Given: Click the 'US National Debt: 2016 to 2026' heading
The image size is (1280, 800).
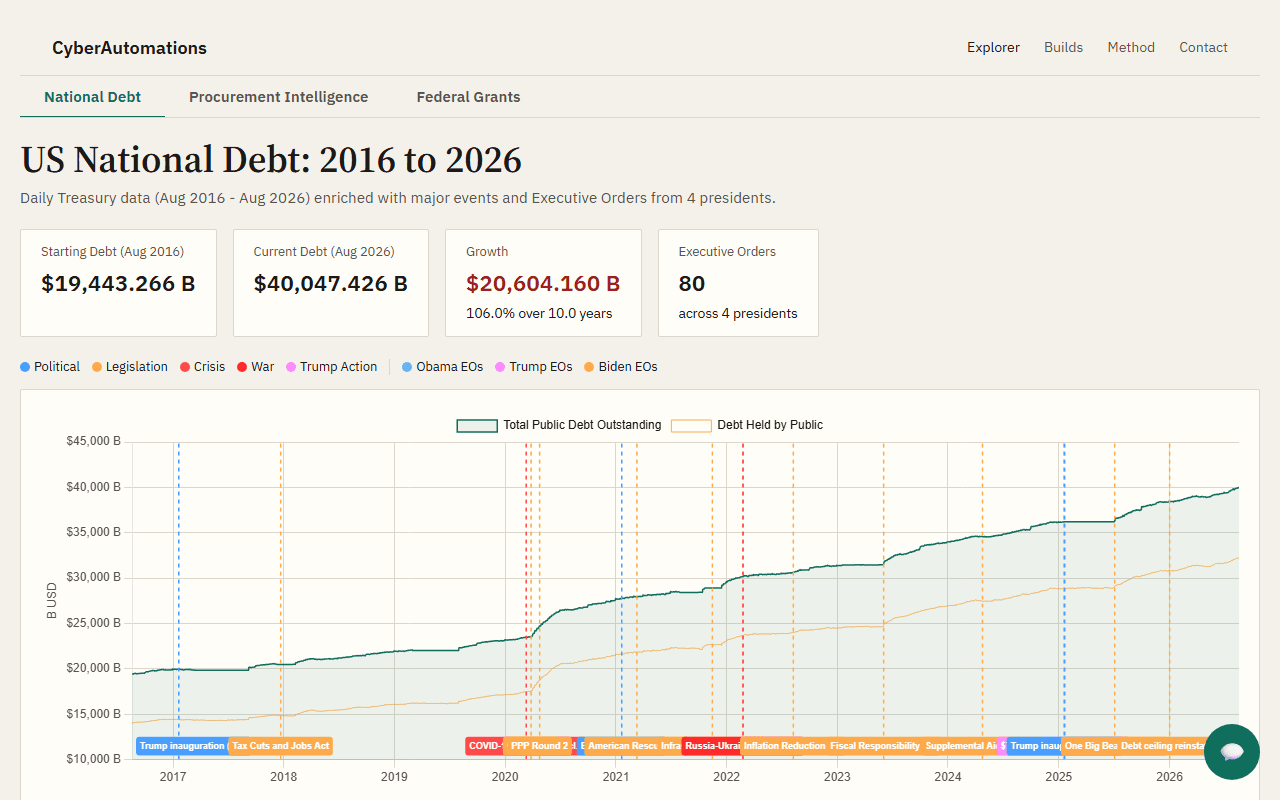Looking at the screenshot, I should (271, 160).
